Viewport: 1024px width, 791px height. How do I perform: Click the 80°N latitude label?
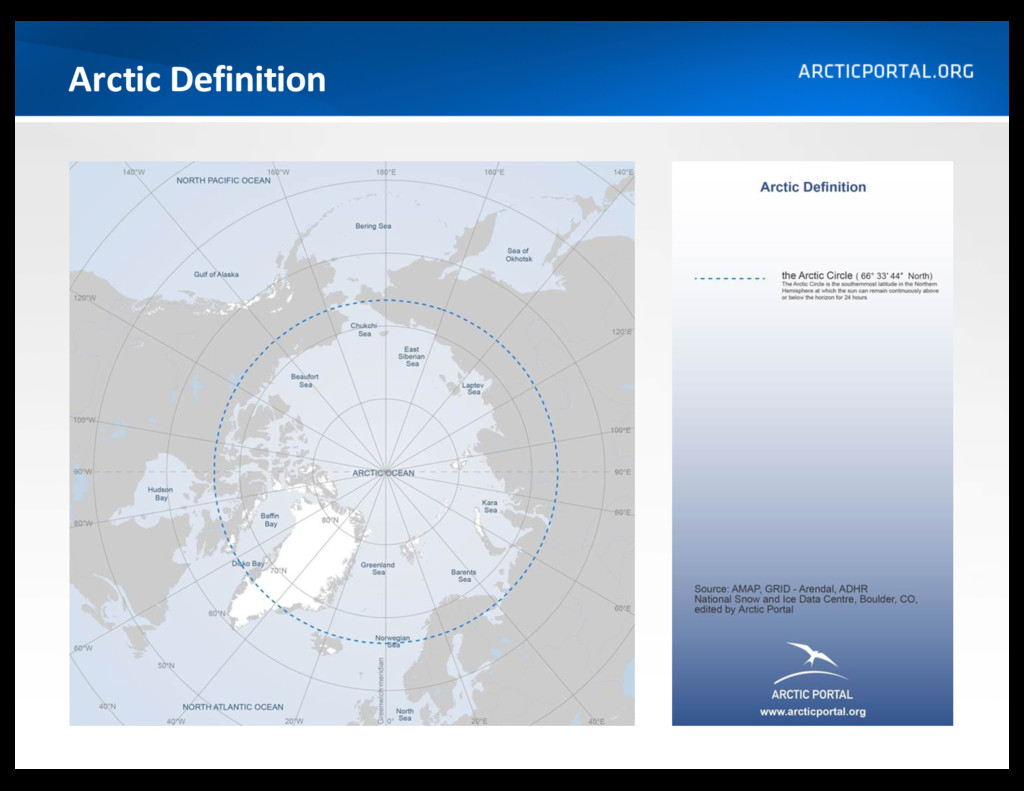[330, 521]
